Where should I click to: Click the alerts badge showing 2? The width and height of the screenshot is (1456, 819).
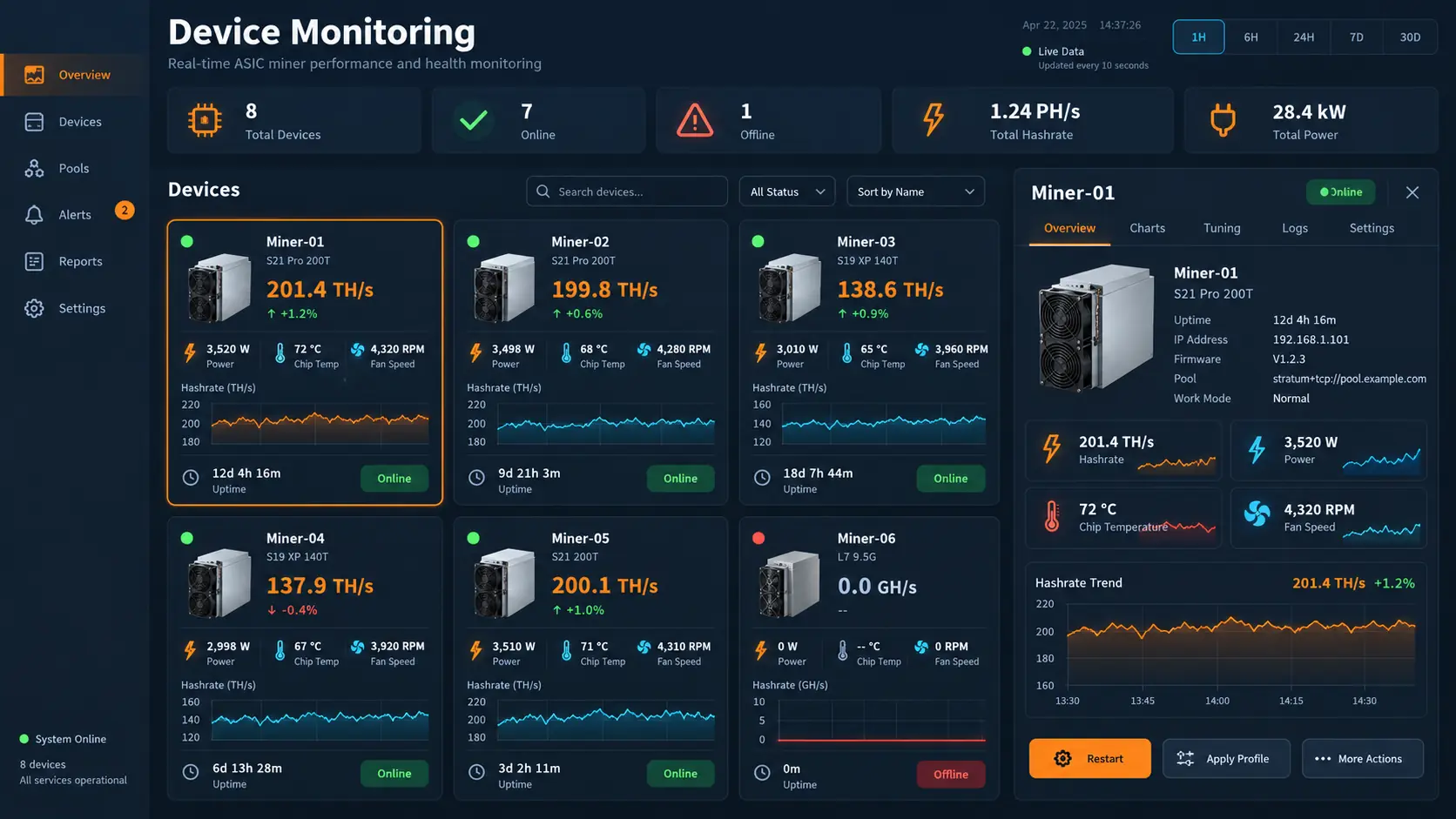(125, 210)
